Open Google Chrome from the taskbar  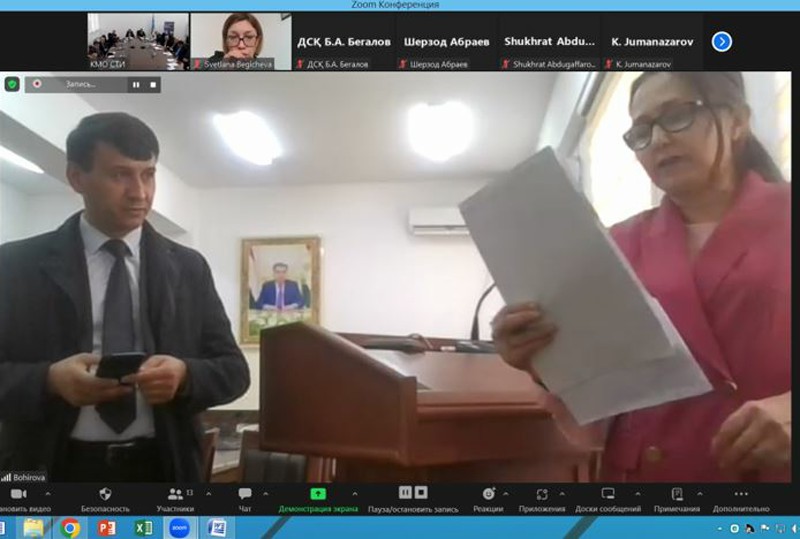click(70, 527)
